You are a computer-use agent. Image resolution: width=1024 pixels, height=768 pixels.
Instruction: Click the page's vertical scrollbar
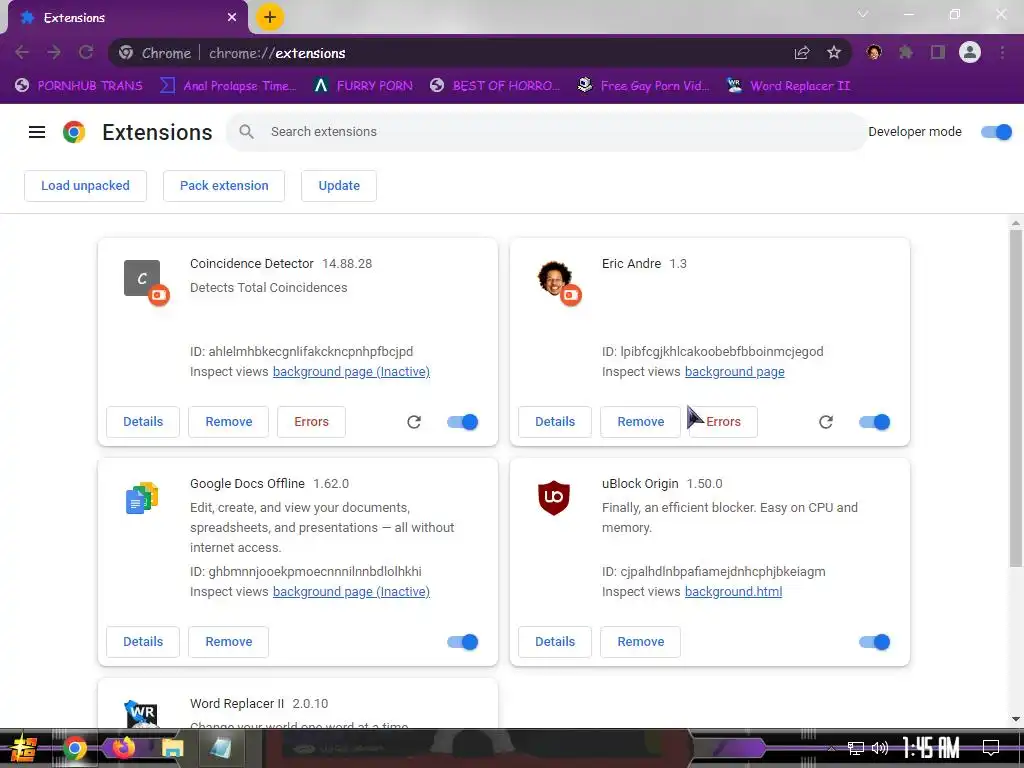(1016, 398)
